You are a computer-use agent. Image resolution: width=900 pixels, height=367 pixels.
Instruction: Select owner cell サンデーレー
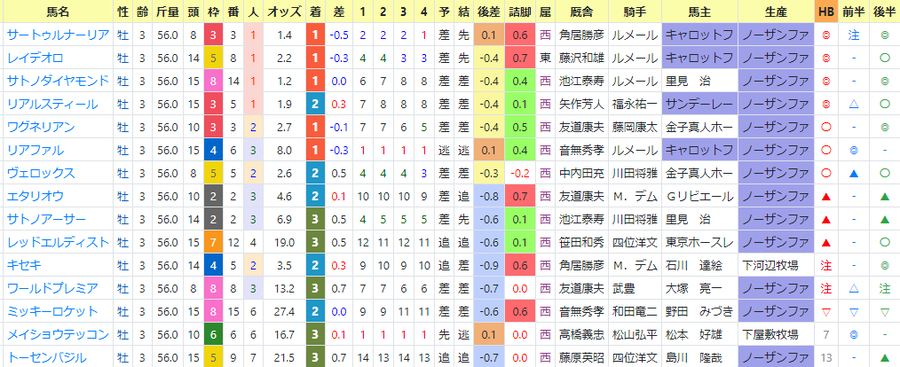699,104
